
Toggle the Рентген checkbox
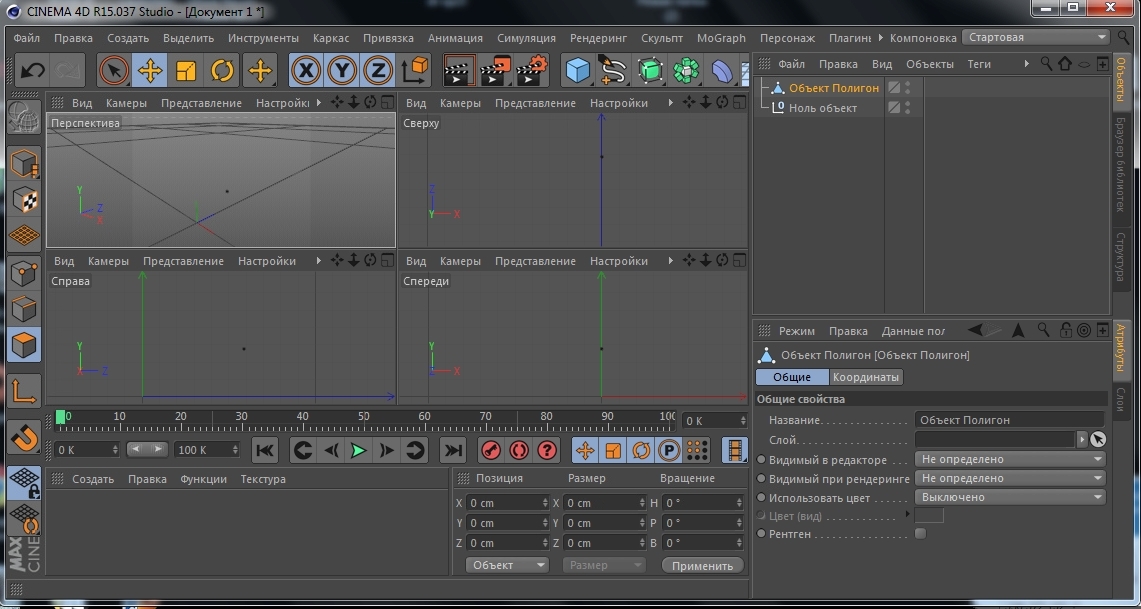pos(921,533)
